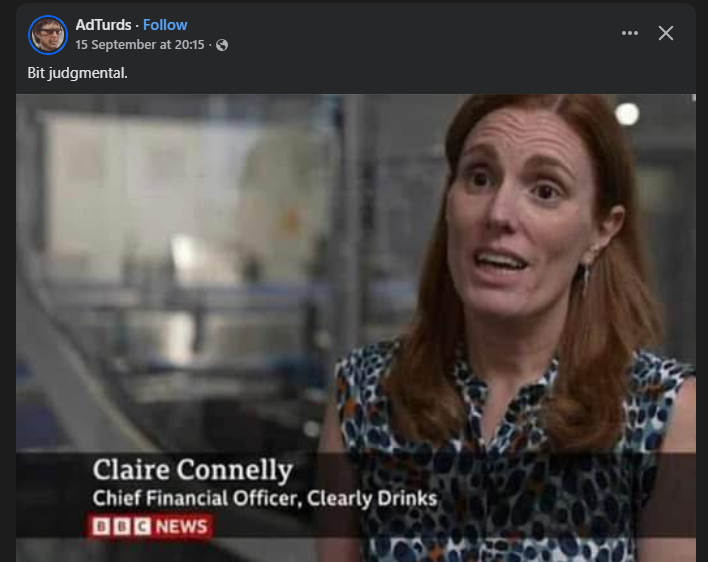708x562 pixels.
Task: Click the 'Chief Financial Officer, Clearly Drinks' subtitle
Action: point(265,498)
